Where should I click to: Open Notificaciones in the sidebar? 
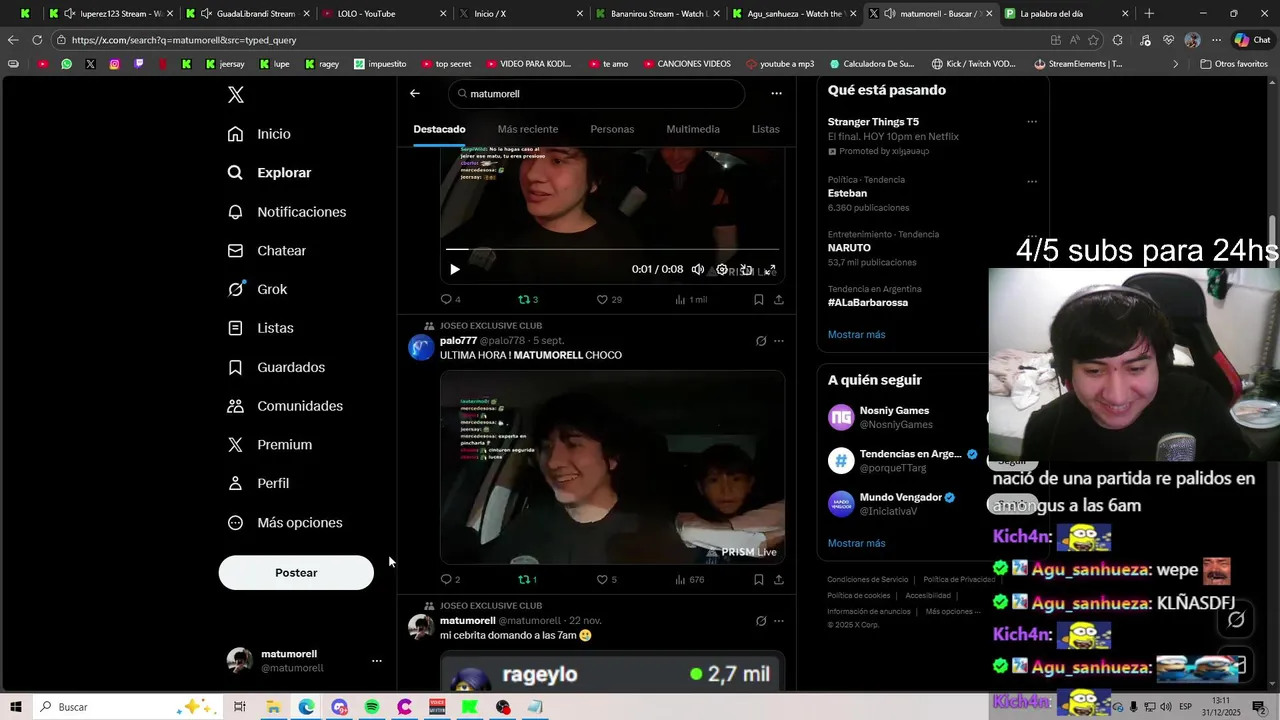click(x=286, y=212)
